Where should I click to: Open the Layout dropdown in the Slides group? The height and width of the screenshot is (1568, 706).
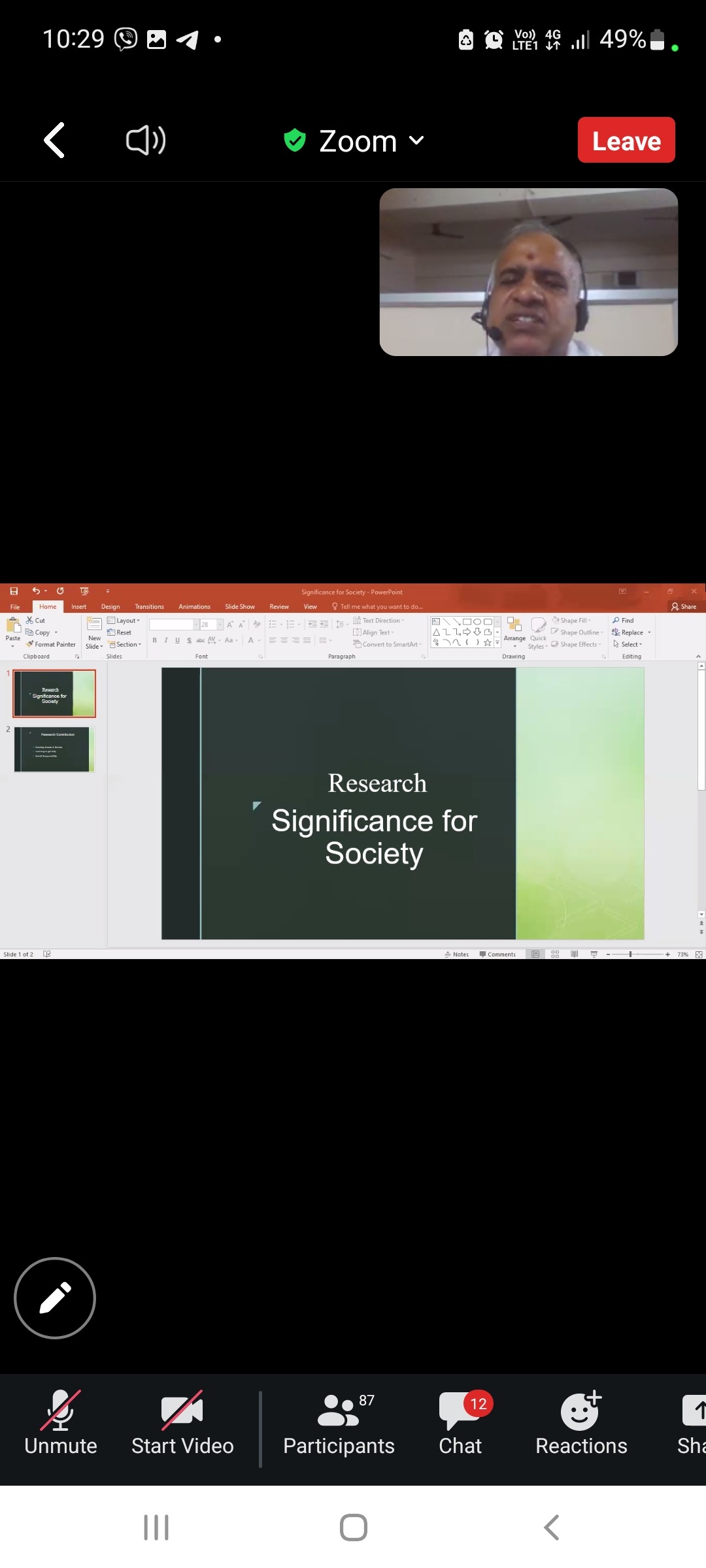click(x=124, y=621)
